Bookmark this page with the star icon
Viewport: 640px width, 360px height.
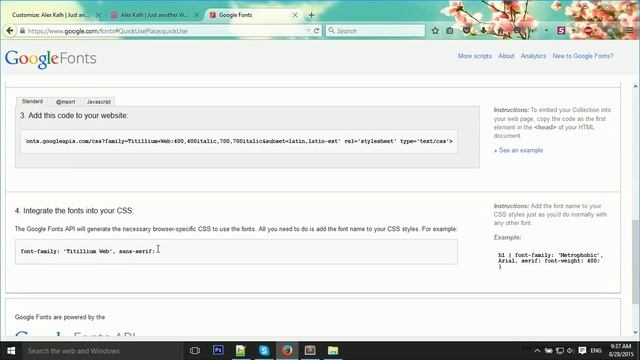pos(435,31)
